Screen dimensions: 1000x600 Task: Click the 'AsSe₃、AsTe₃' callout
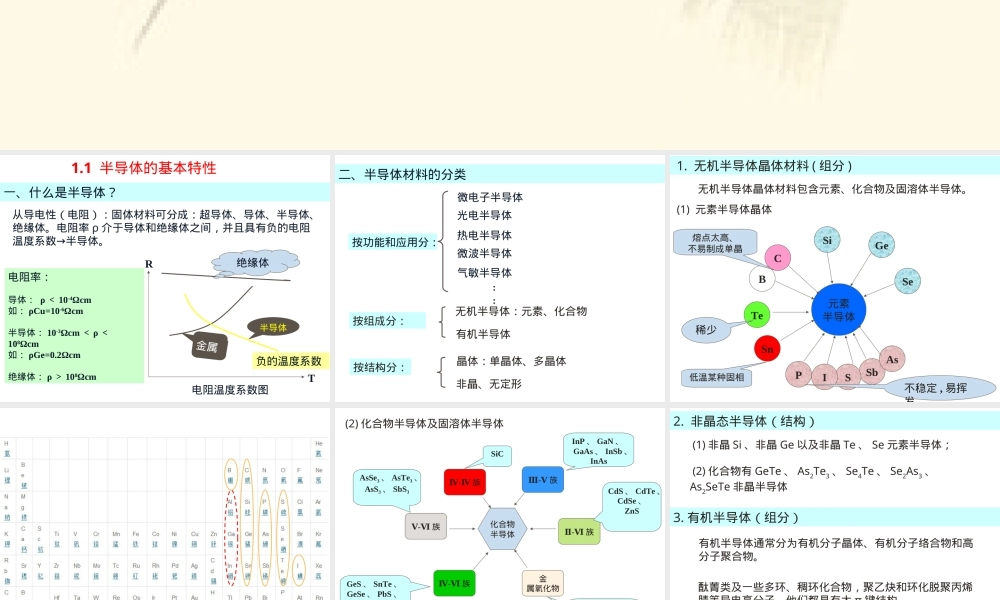click(387, 487)
